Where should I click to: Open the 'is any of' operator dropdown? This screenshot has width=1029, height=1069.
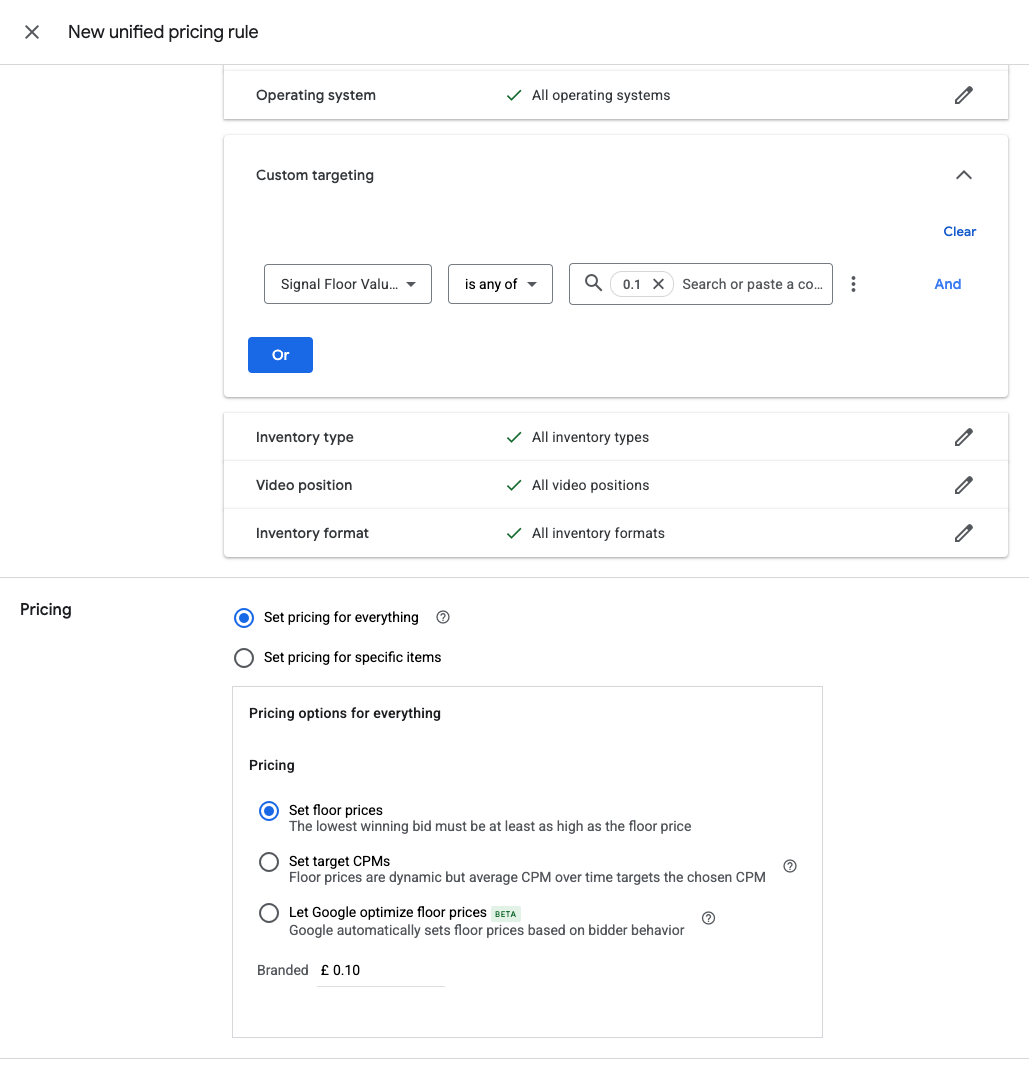500,284
